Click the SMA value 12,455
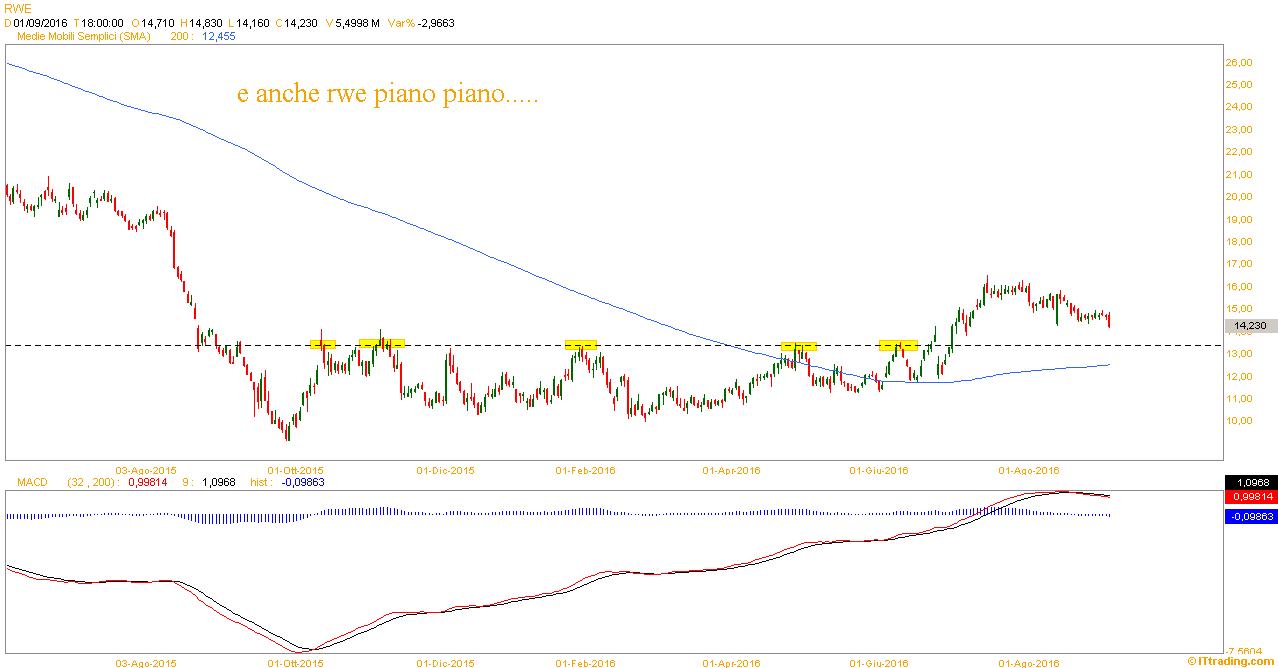Viewport: 1278px width, 668px height. point(219,36)
